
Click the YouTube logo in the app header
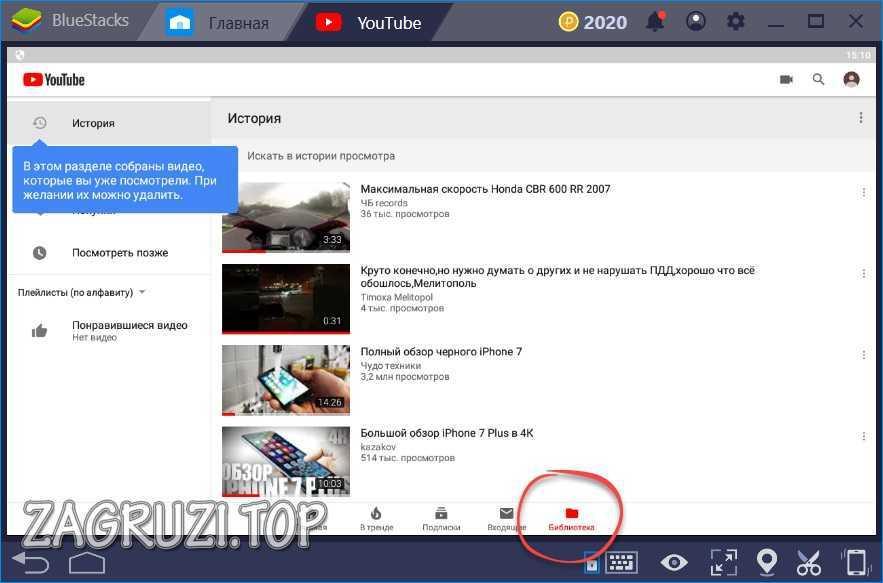[54, 79]
